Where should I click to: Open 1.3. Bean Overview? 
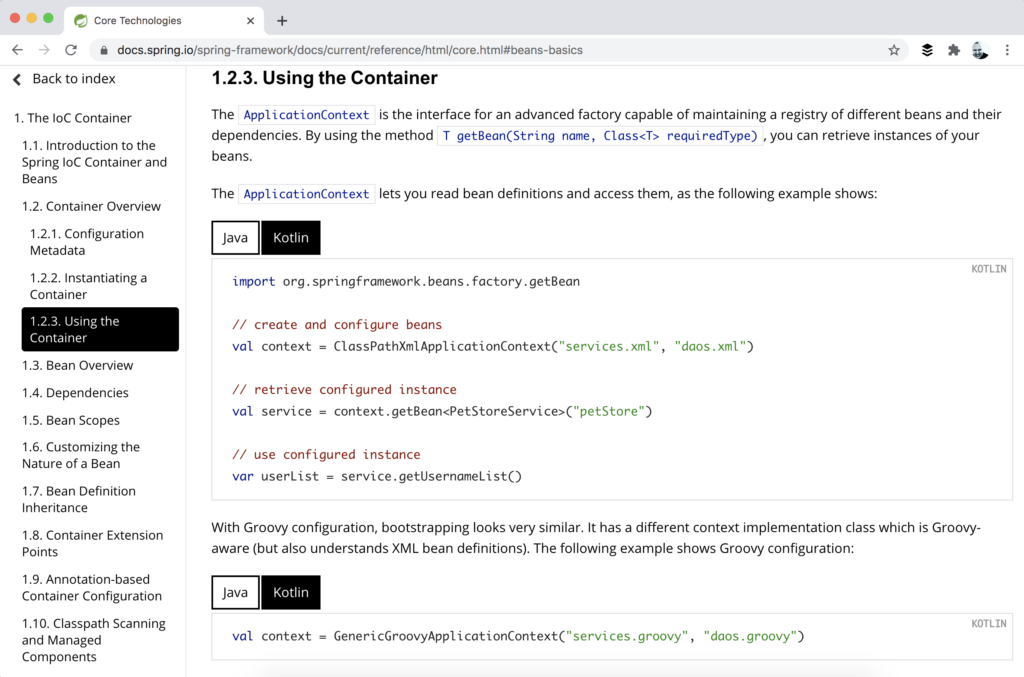pyautogui.click(x=78, y=366)
